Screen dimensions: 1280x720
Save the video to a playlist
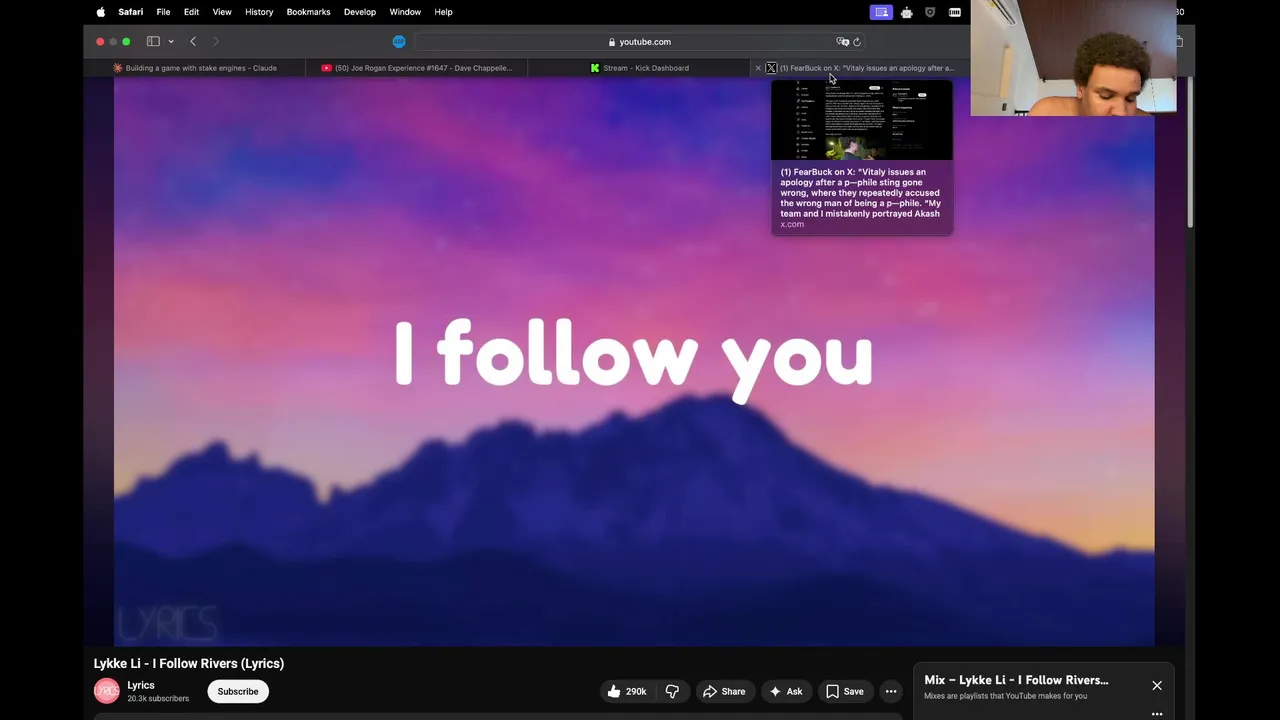(845, 691)
